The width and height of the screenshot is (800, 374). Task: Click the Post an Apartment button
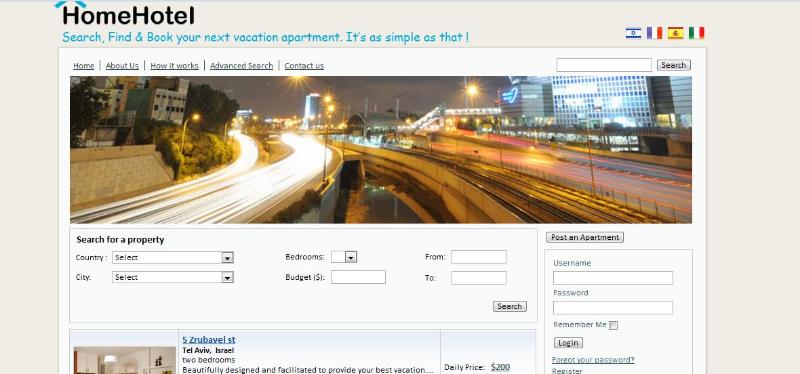(x=585, y=237)
